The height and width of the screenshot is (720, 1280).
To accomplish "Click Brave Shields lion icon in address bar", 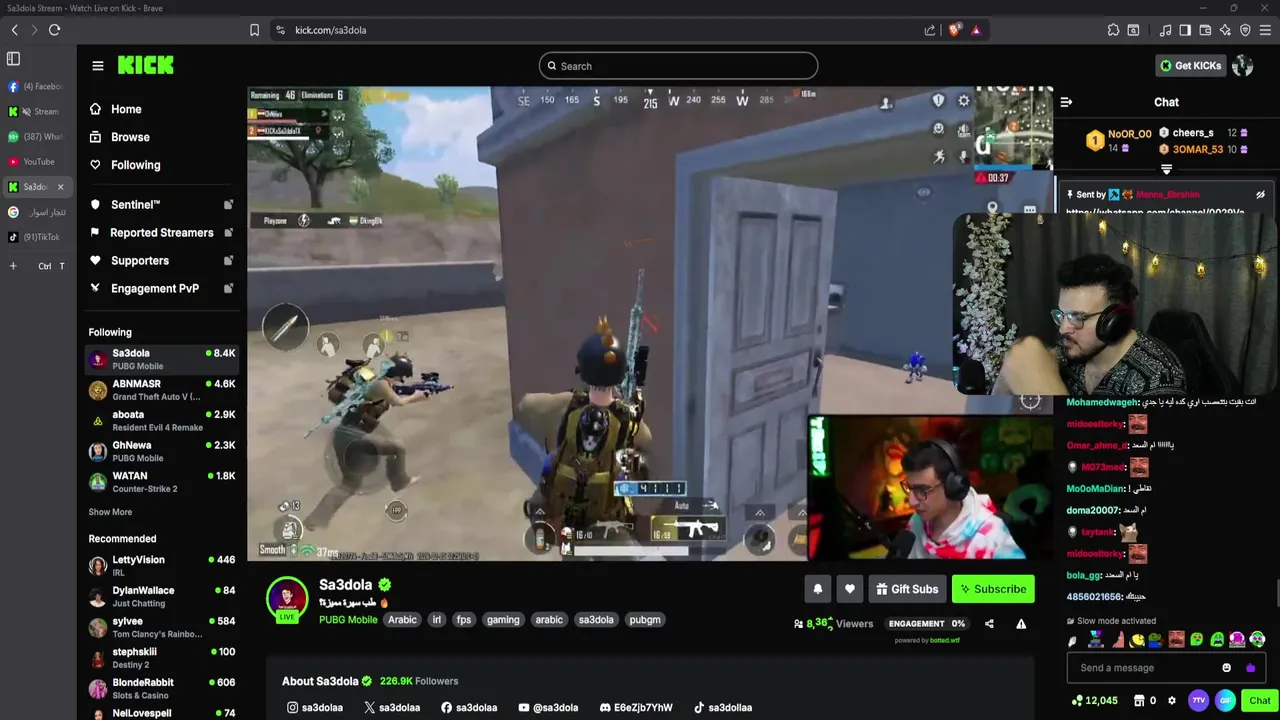I will coord(954,30).
